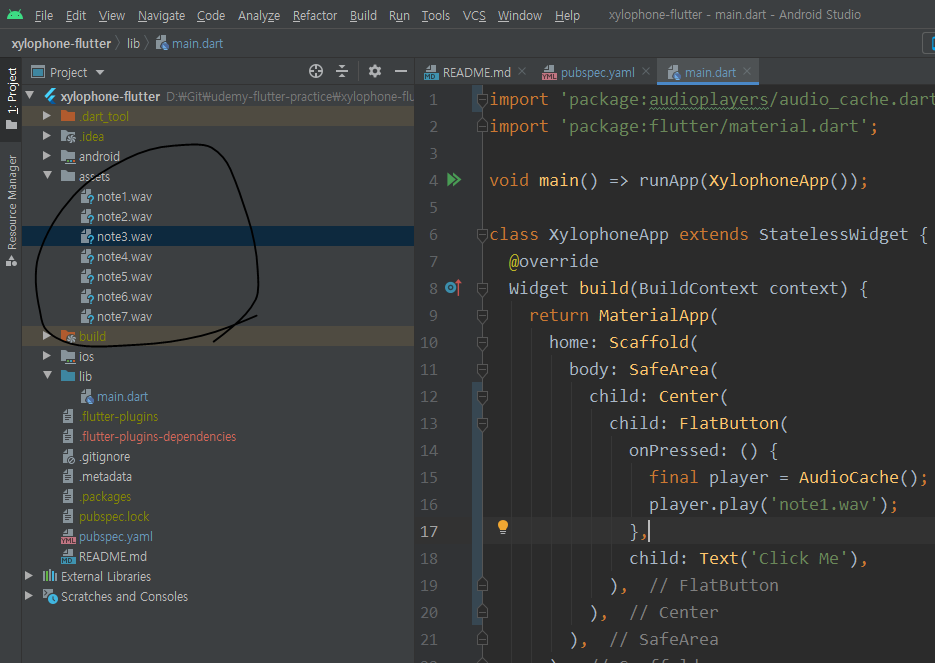This screenshot has width=935, height=663.
Task: Select pubspec.lock file
Action: 114,516
